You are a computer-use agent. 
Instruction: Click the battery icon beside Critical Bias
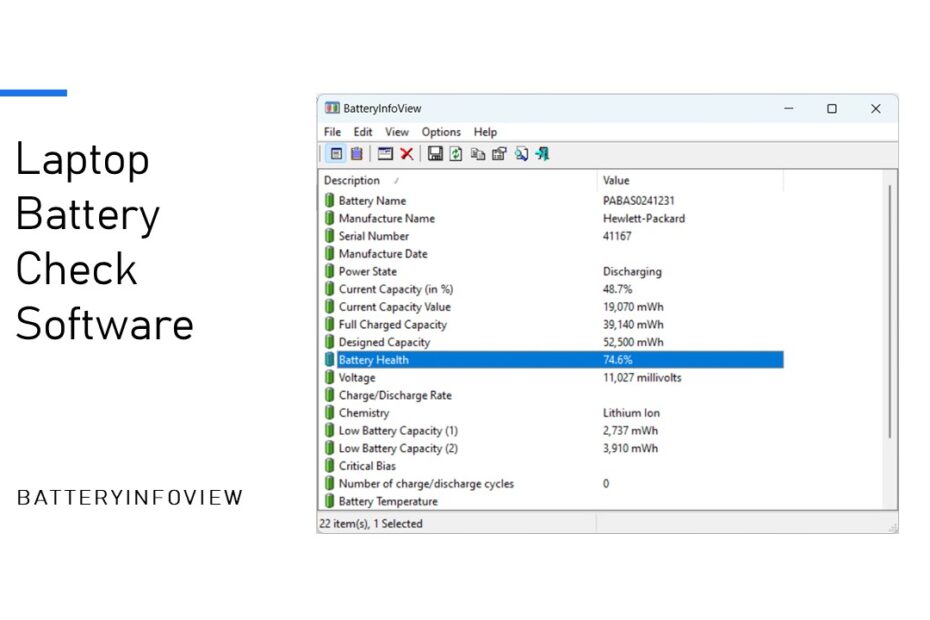(x=329, y=466)
